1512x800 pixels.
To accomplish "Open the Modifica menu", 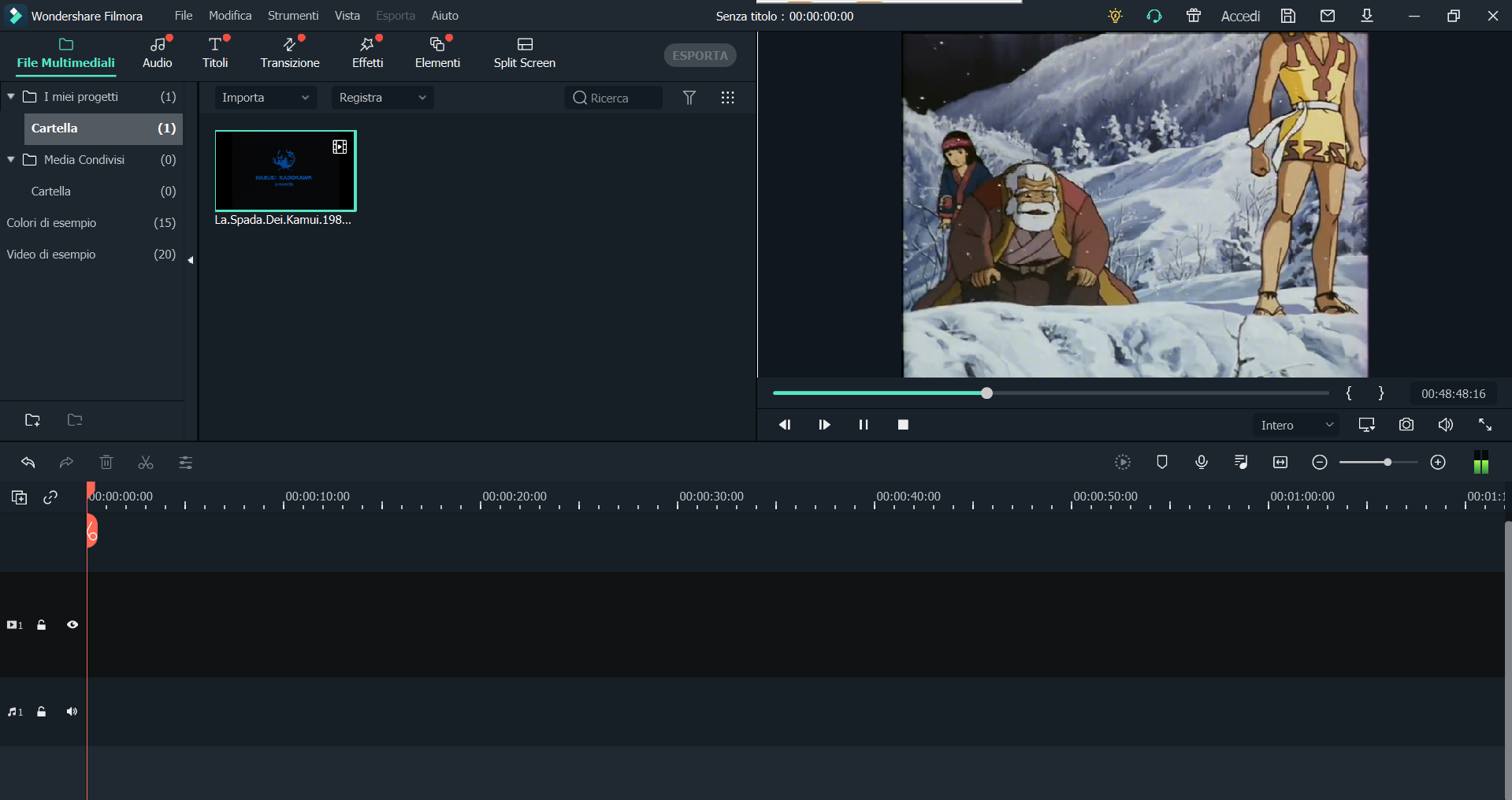I will pyautogui.click(x=230, y=16).
